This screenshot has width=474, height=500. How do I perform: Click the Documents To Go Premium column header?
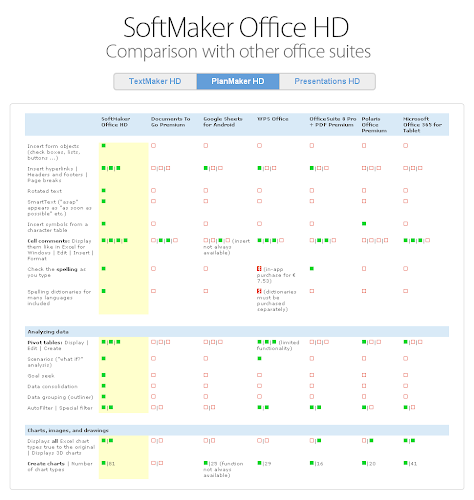pyautogui.click(x=171, y=122)
